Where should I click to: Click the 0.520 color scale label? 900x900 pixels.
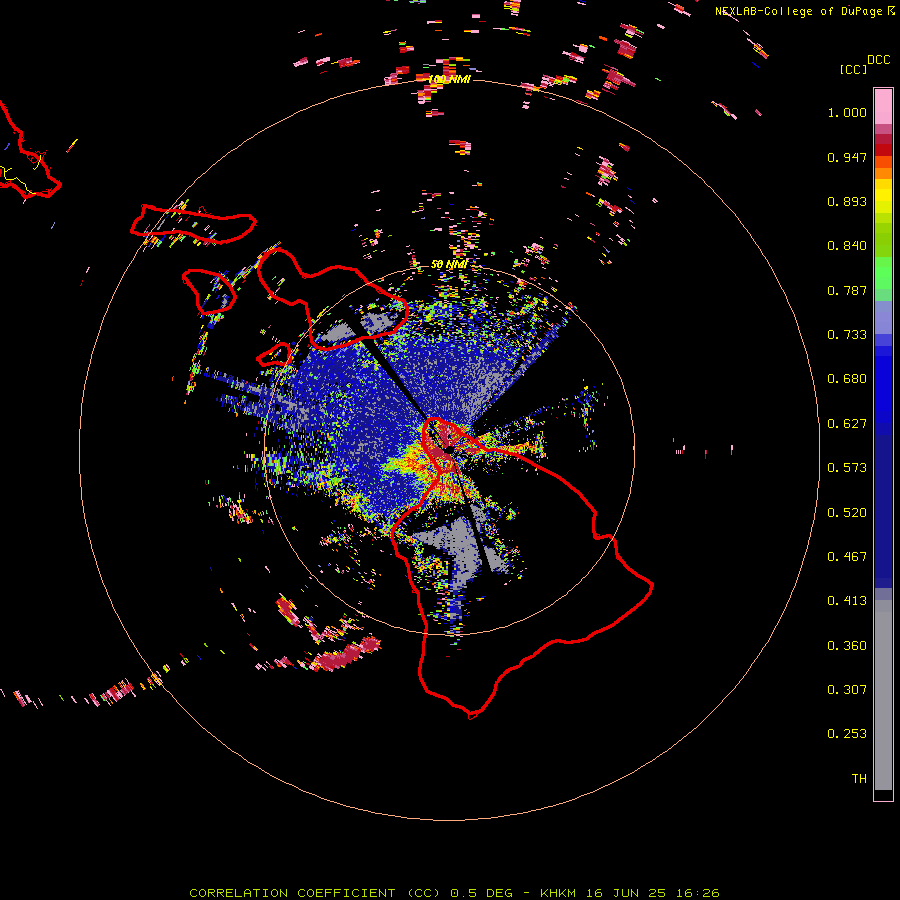(x=847, y=513)
